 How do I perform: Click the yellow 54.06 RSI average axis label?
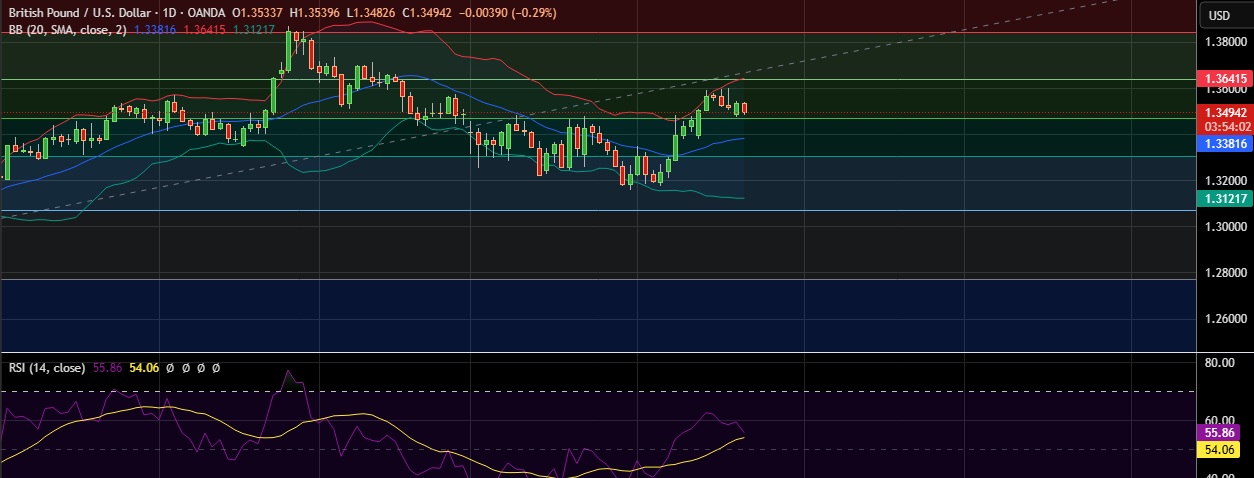[x=1224, y=451]
